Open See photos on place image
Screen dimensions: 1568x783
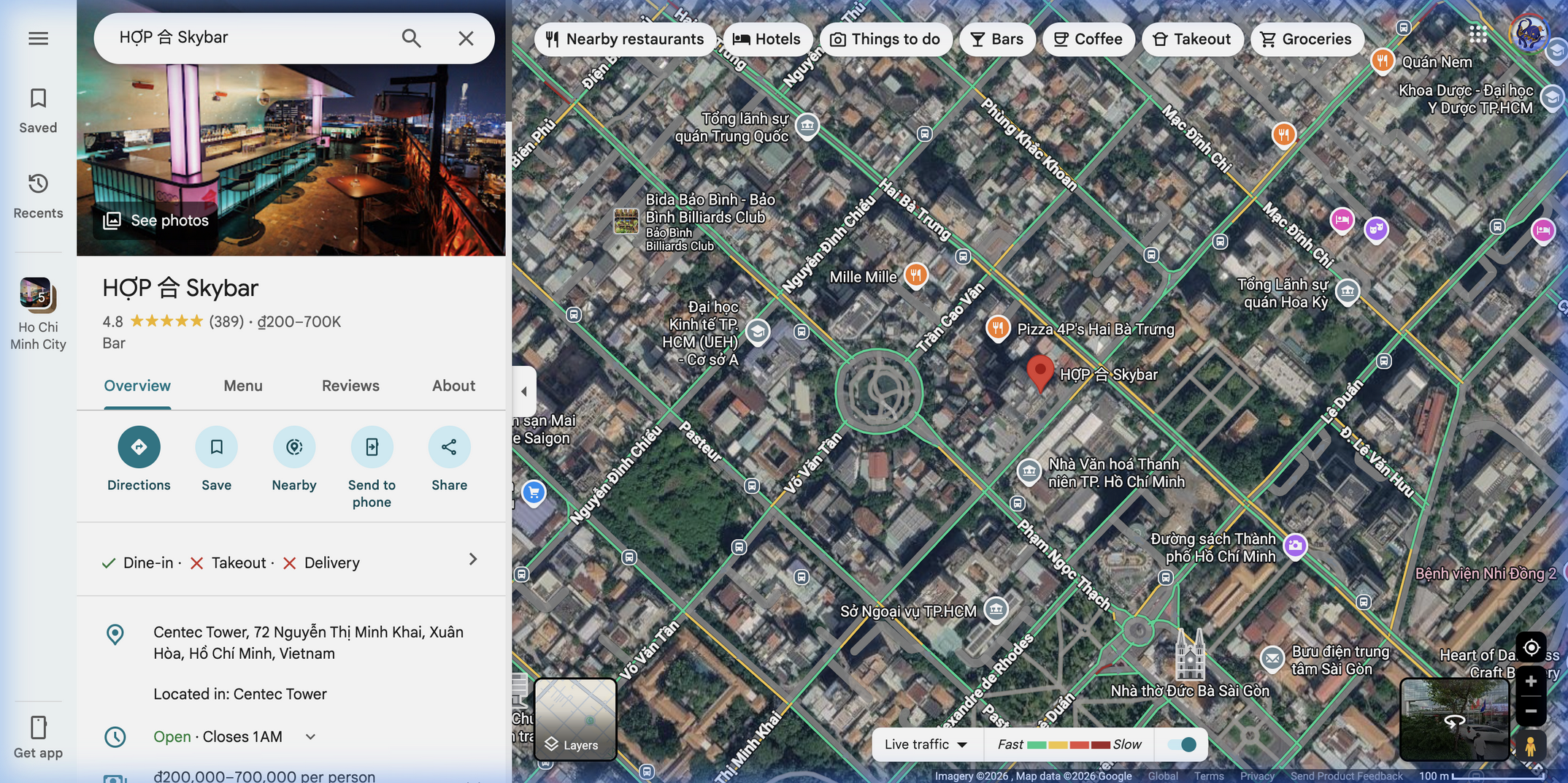pos(156,221)
